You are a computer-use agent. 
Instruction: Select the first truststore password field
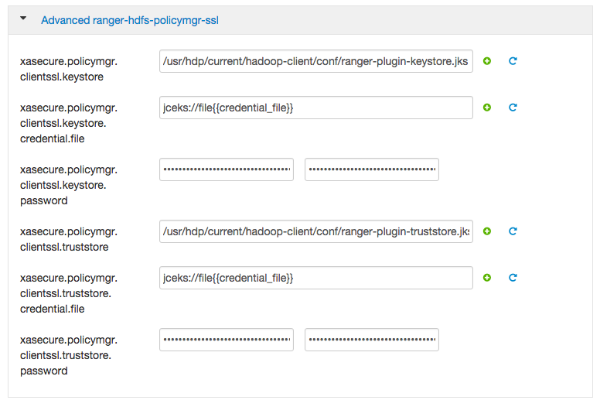[x=226, y=340]
